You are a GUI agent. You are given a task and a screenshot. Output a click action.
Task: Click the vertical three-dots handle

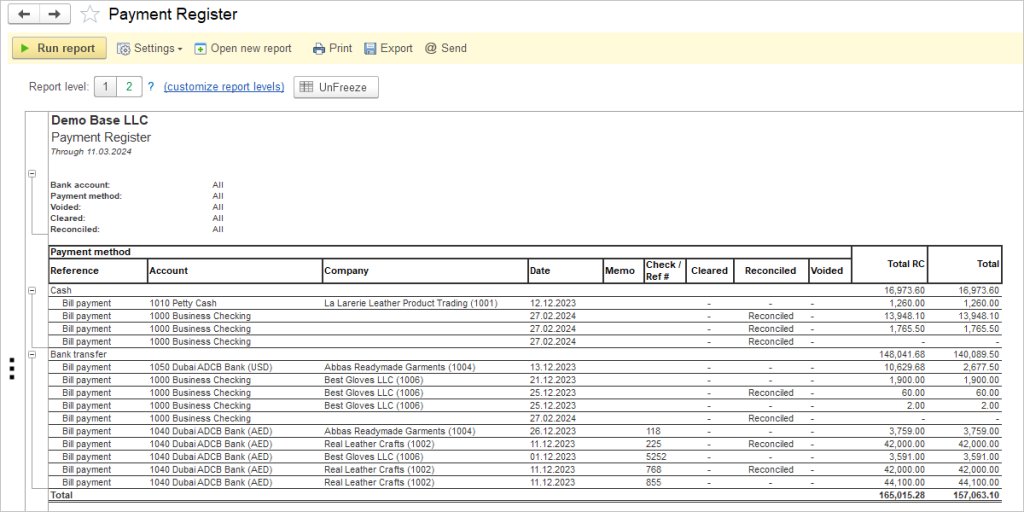pyautogui.click(x=11, y=368)
